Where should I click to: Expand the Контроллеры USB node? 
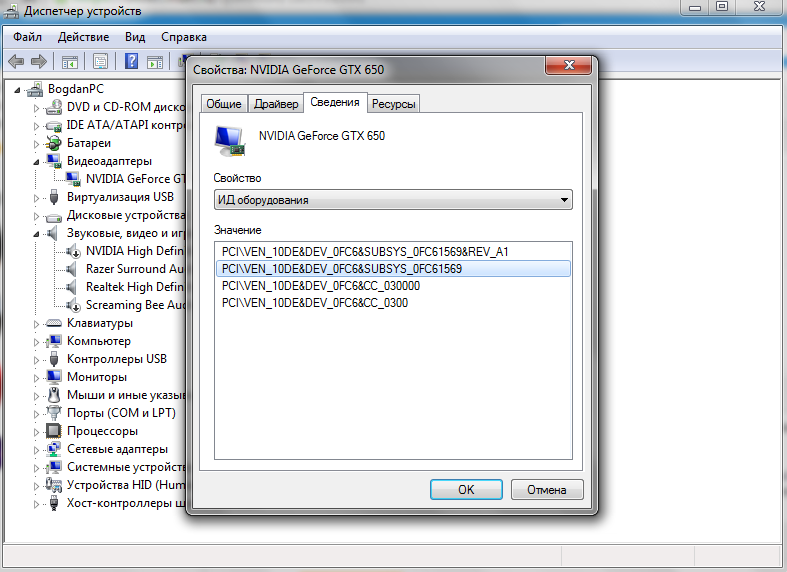(36, 360)
